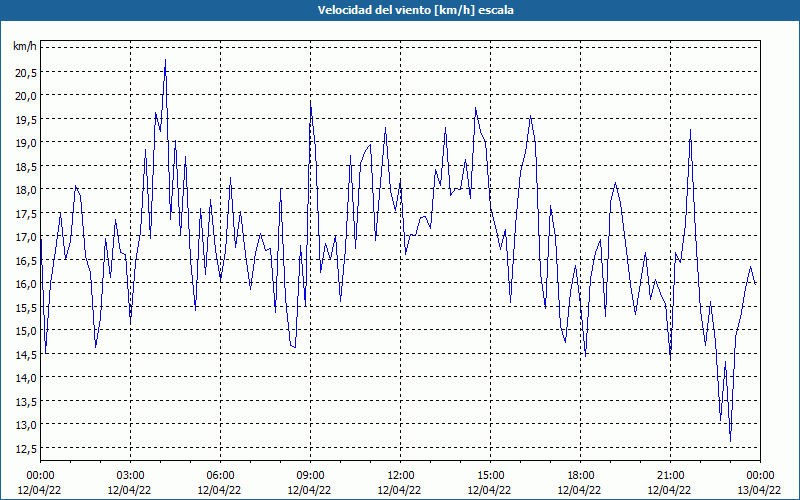Click the km/h unit label
Screen dimensions: 800x500
(25, 47)
